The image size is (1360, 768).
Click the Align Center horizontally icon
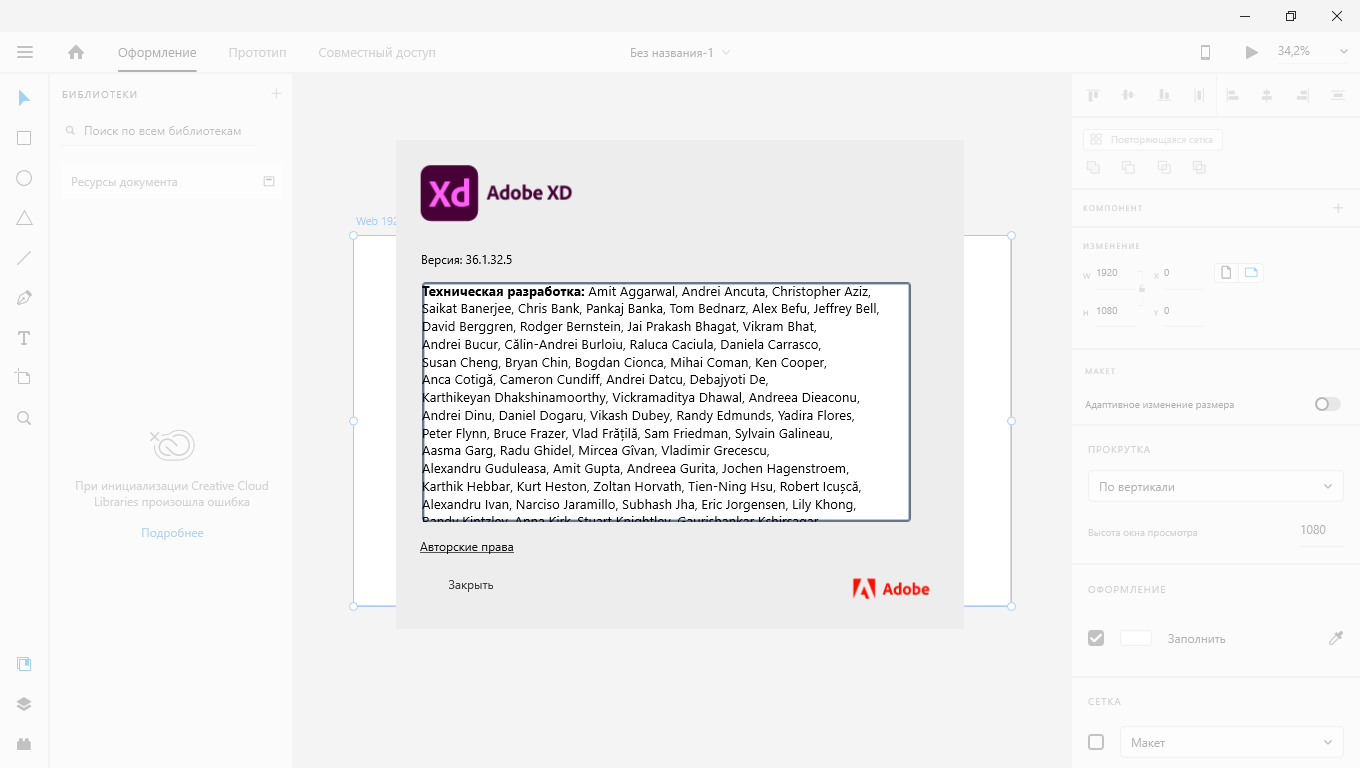click(x=1267, y=95)
